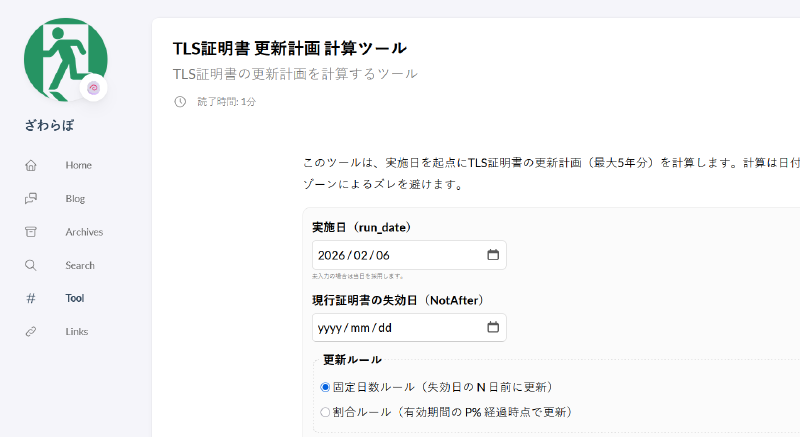This screenshot has height=437, width=800.
Task: Open calendar picker for 実施日 field
Action: coord(493,255)
